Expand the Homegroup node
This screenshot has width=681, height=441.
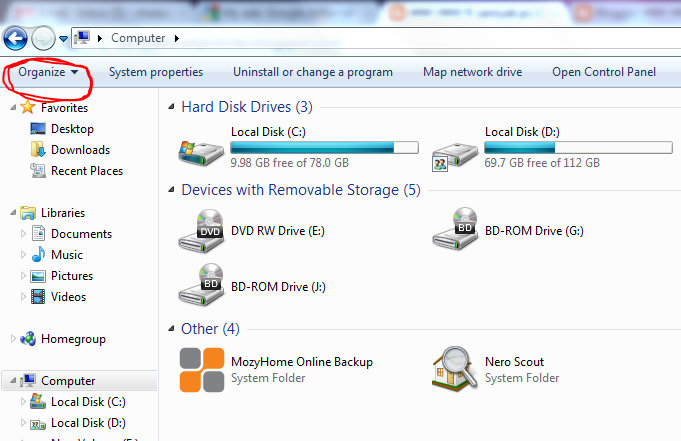tap(13, 338)
